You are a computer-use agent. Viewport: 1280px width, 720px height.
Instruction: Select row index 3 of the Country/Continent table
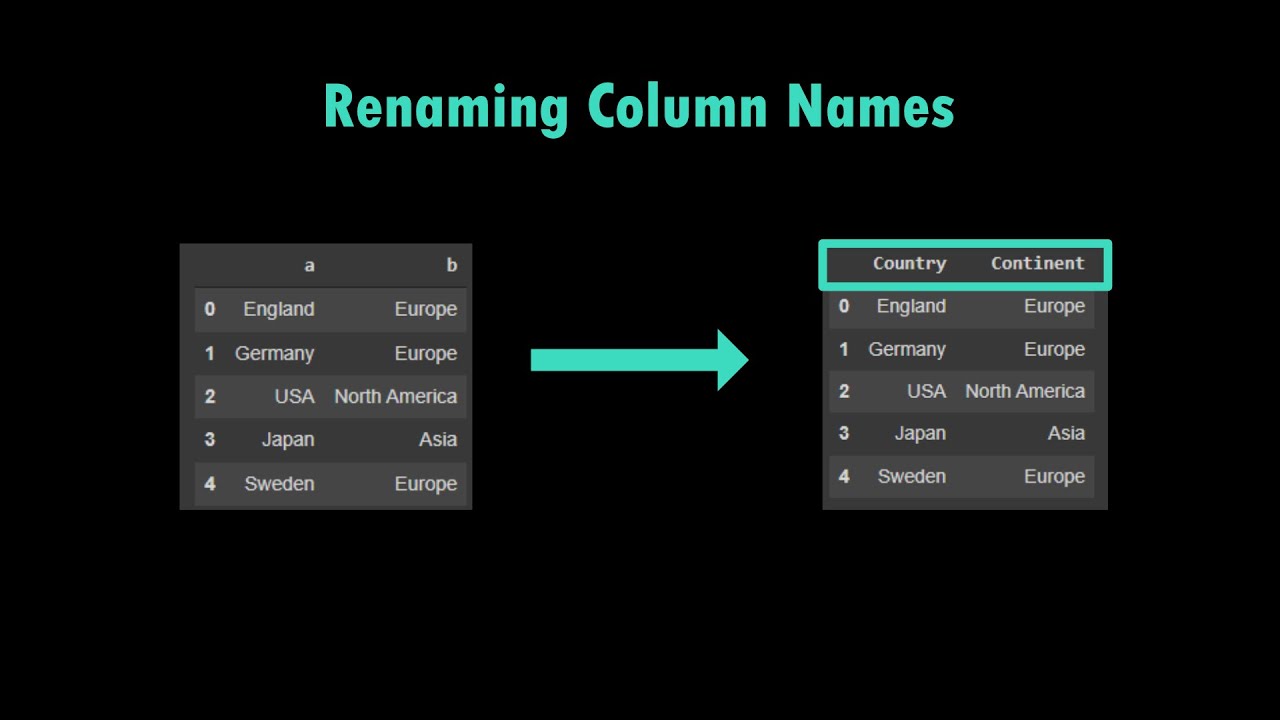click(x=844, y=433)
